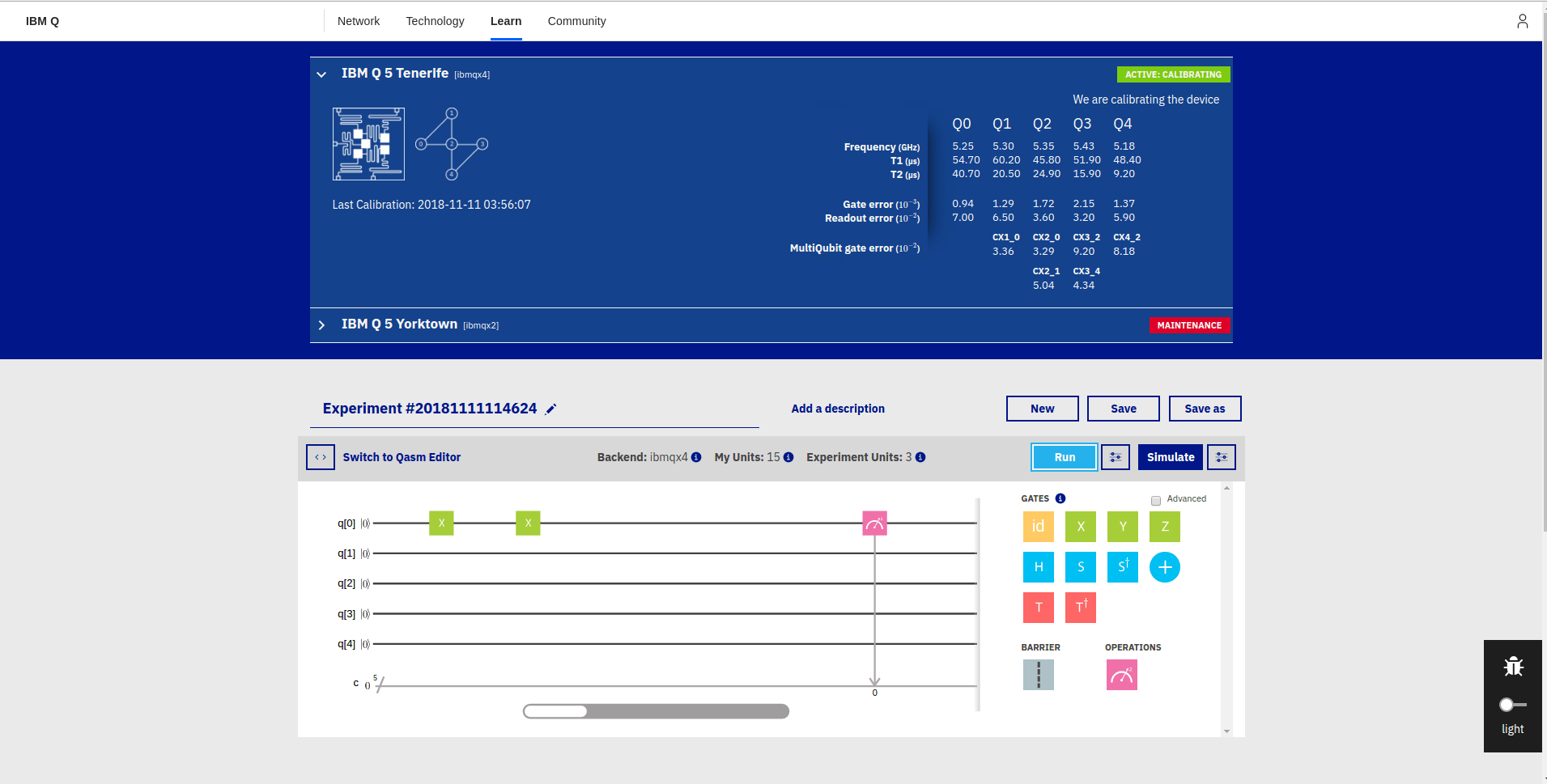1547x784 pixels.
Task: Select the Hadamard (H) gate
Action: 1038,566
